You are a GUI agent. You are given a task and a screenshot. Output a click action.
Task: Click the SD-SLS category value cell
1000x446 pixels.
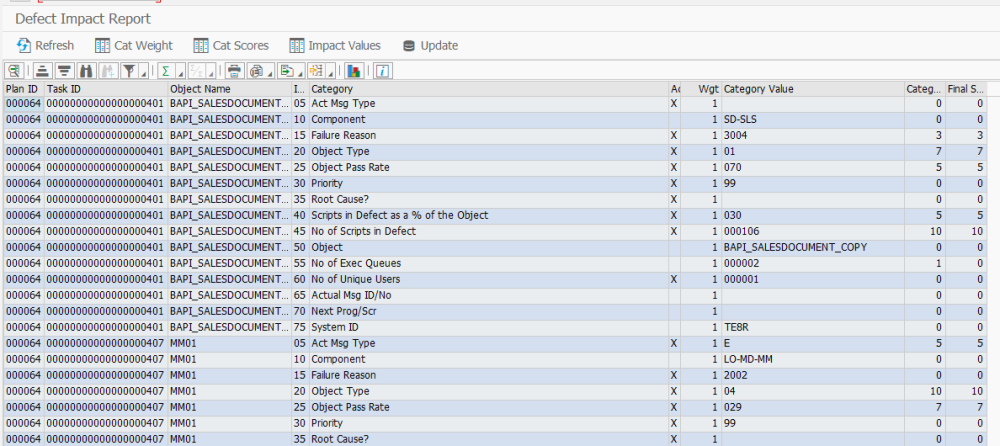(813, 119)
